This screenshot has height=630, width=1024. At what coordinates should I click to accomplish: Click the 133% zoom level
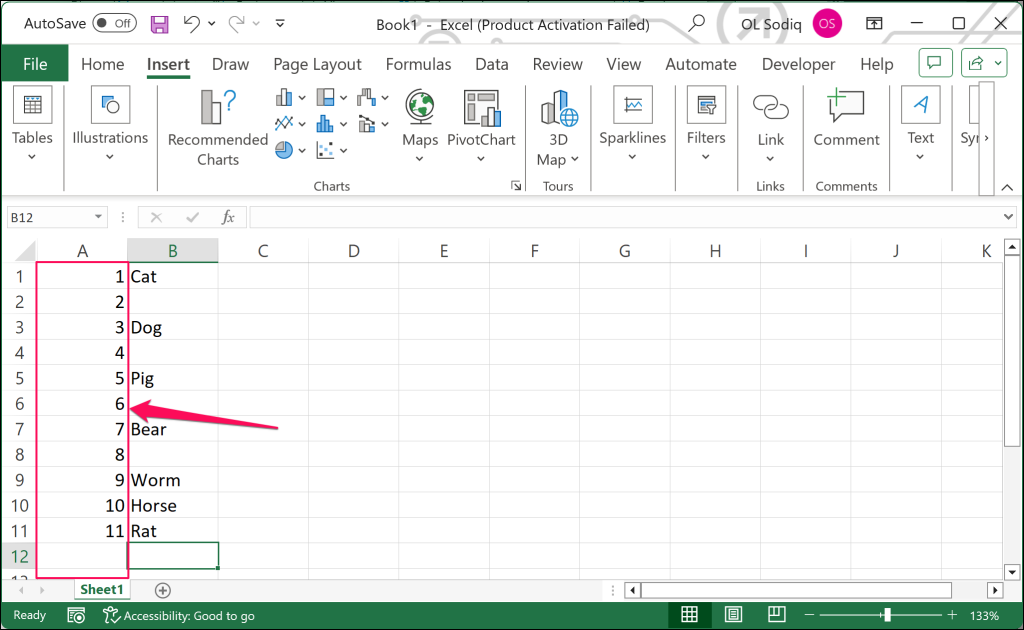click(x=984, y=615)
